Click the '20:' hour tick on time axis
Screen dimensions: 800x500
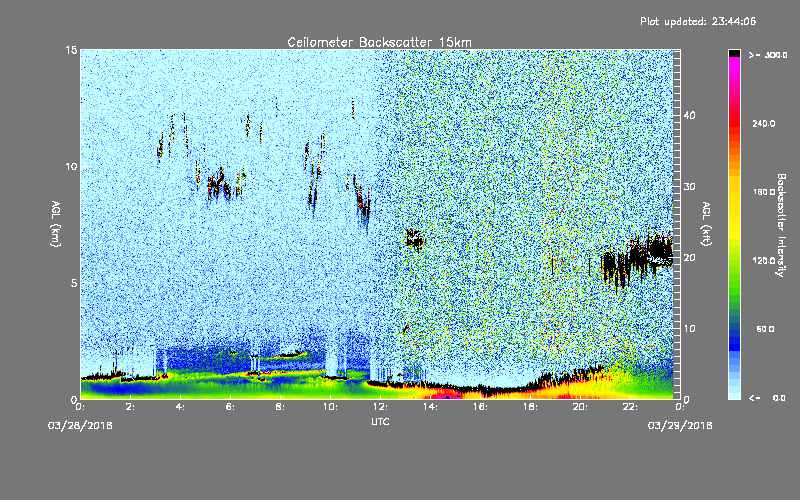click(580, 407)
